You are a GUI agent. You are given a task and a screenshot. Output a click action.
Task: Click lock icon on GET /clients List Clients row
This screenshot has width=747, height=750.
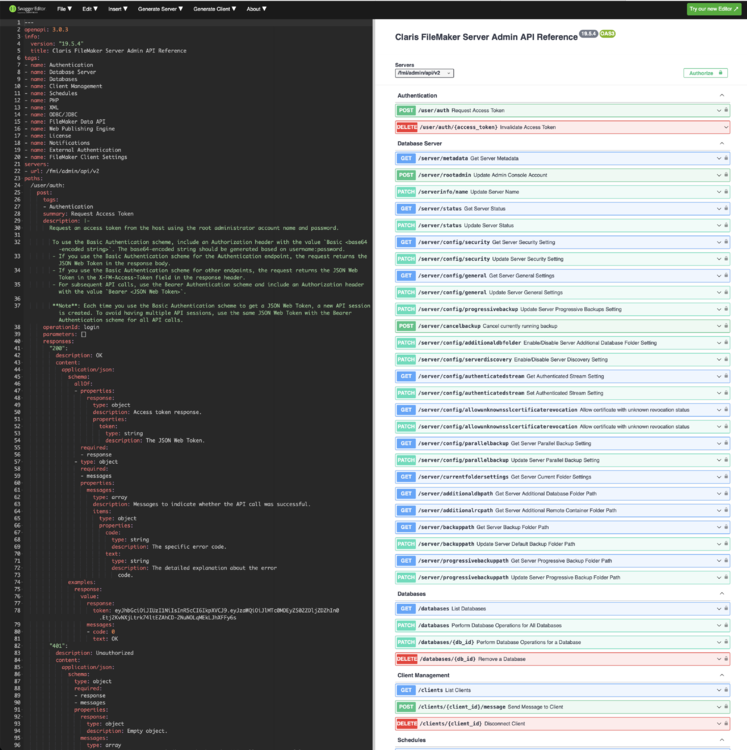(x=726, y=690)
